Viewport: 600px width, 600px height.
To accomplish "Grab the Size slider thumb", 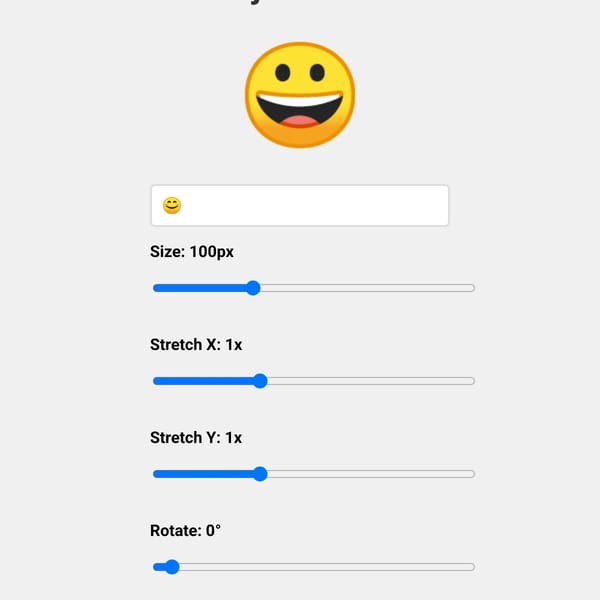I will [253, 288].
